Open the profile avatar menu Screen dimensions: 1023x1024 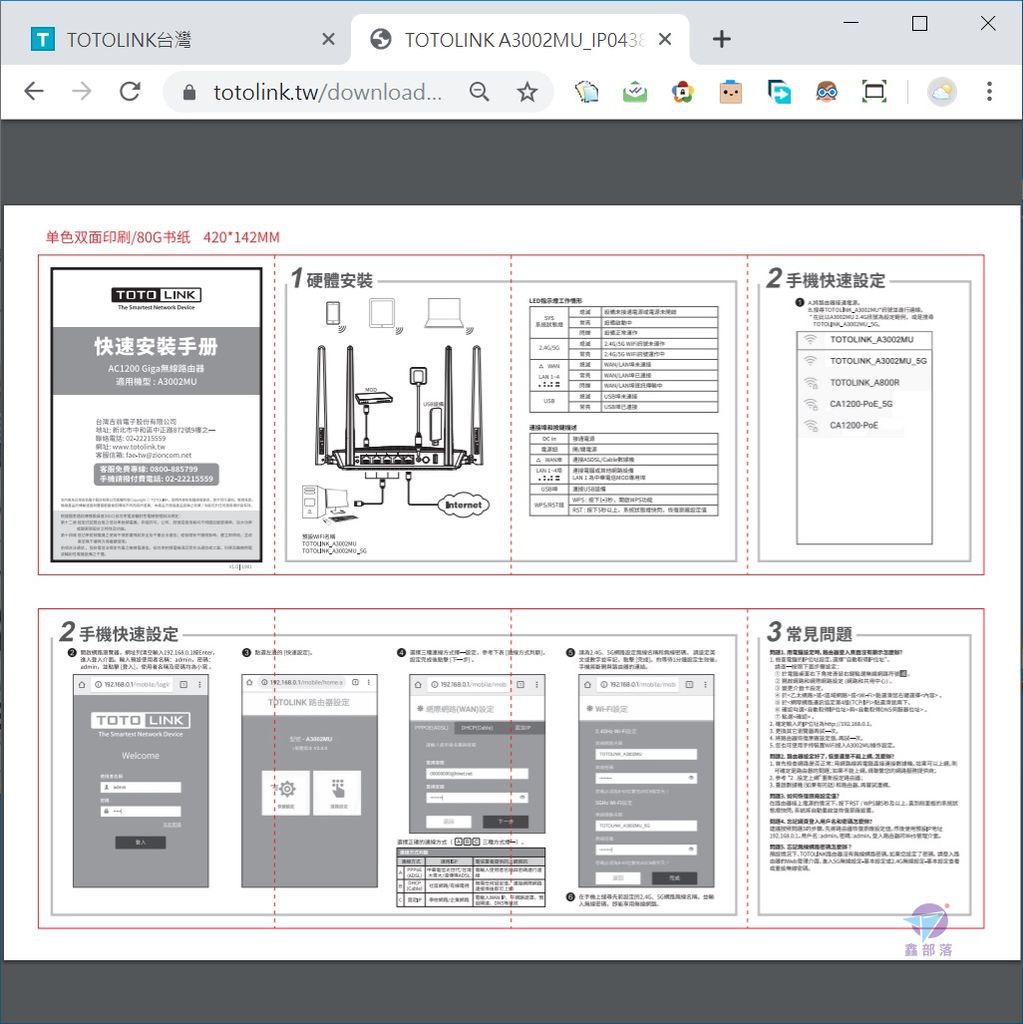(x=941, y=92)
